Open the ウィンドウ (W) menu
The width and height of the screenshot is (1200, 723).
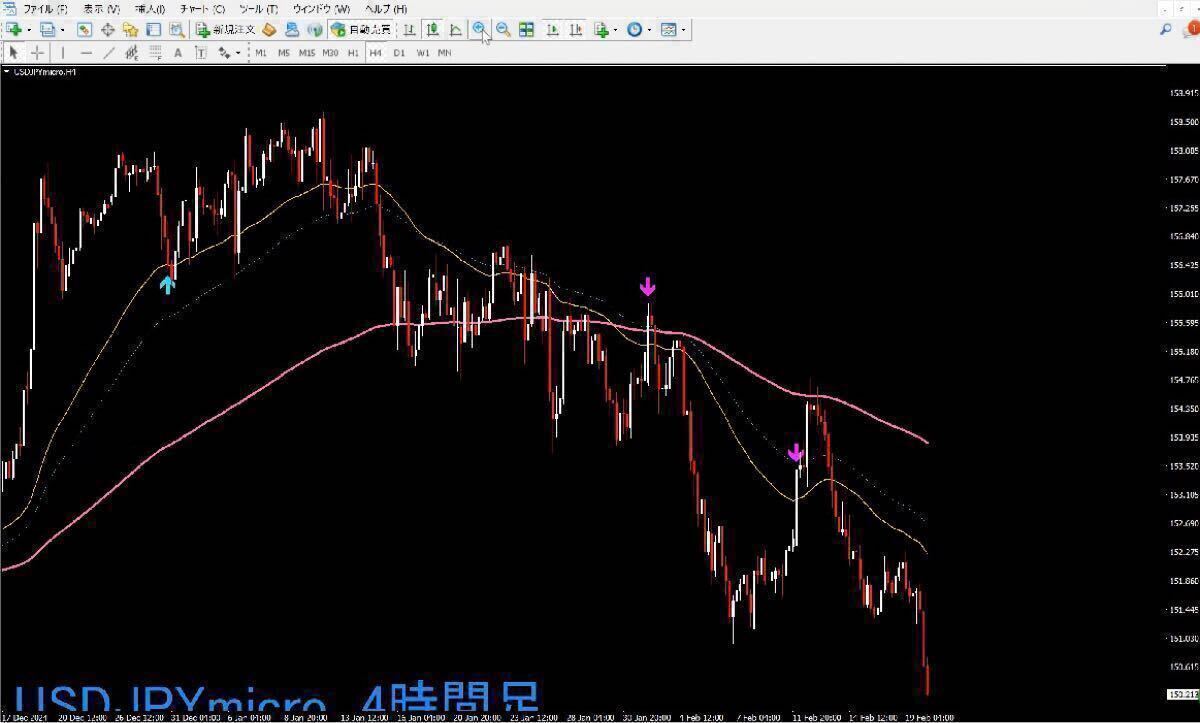pyautogui.click(x=321, y=9)
